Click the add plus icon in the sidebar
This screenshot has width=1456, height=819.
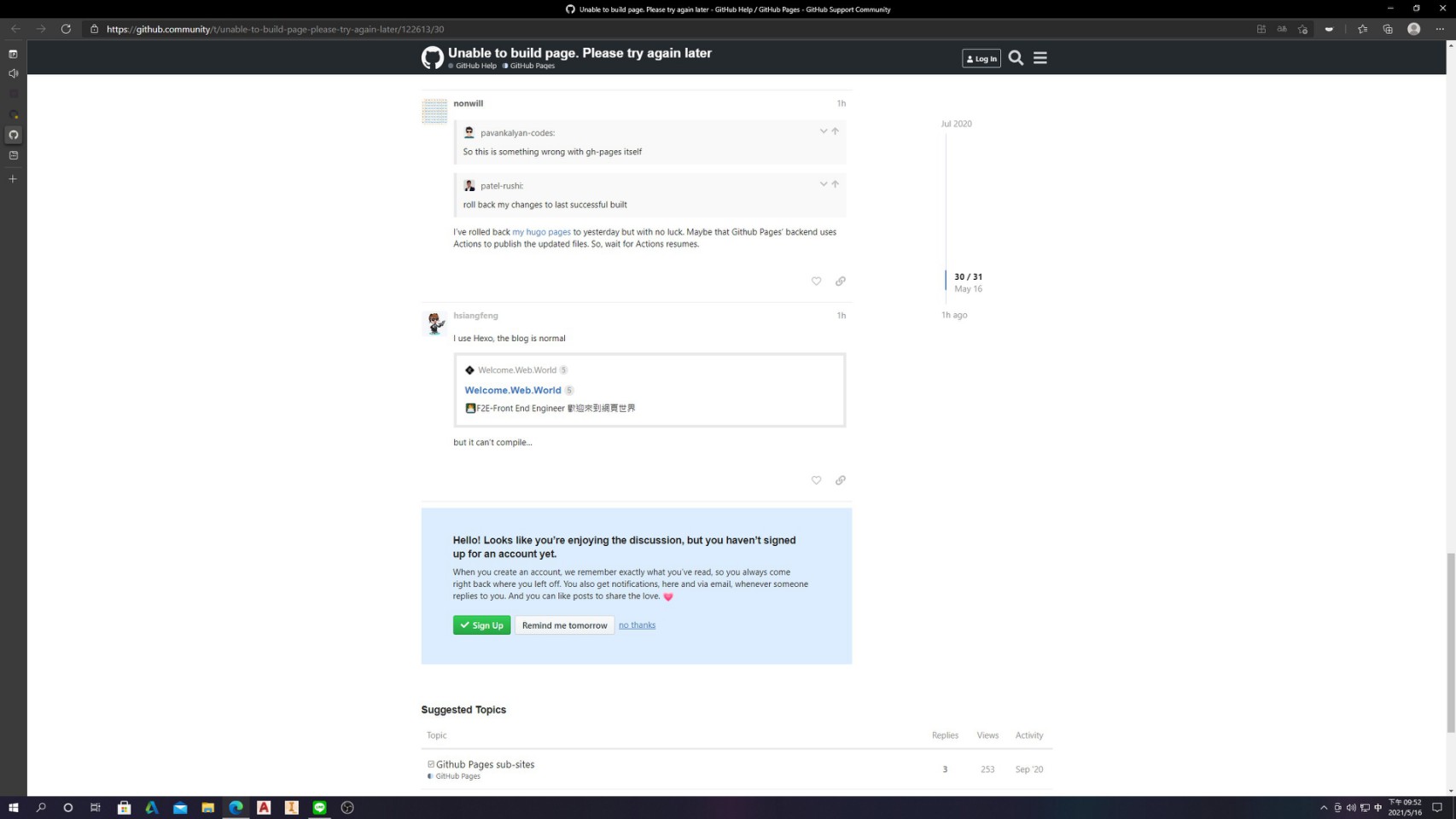pos(13,179)
